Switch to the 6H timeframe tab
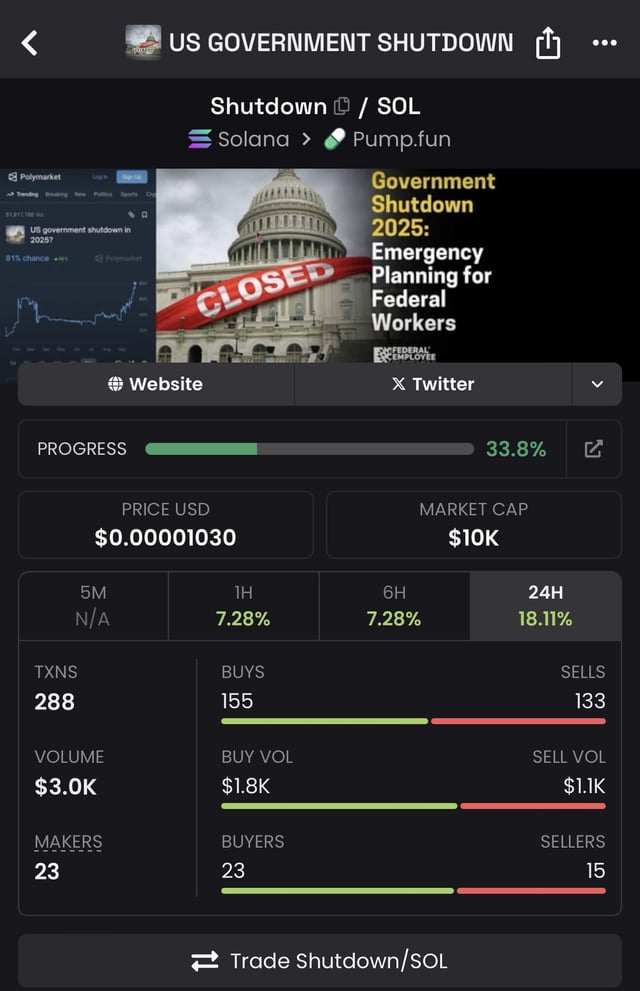 click(394, 606)
